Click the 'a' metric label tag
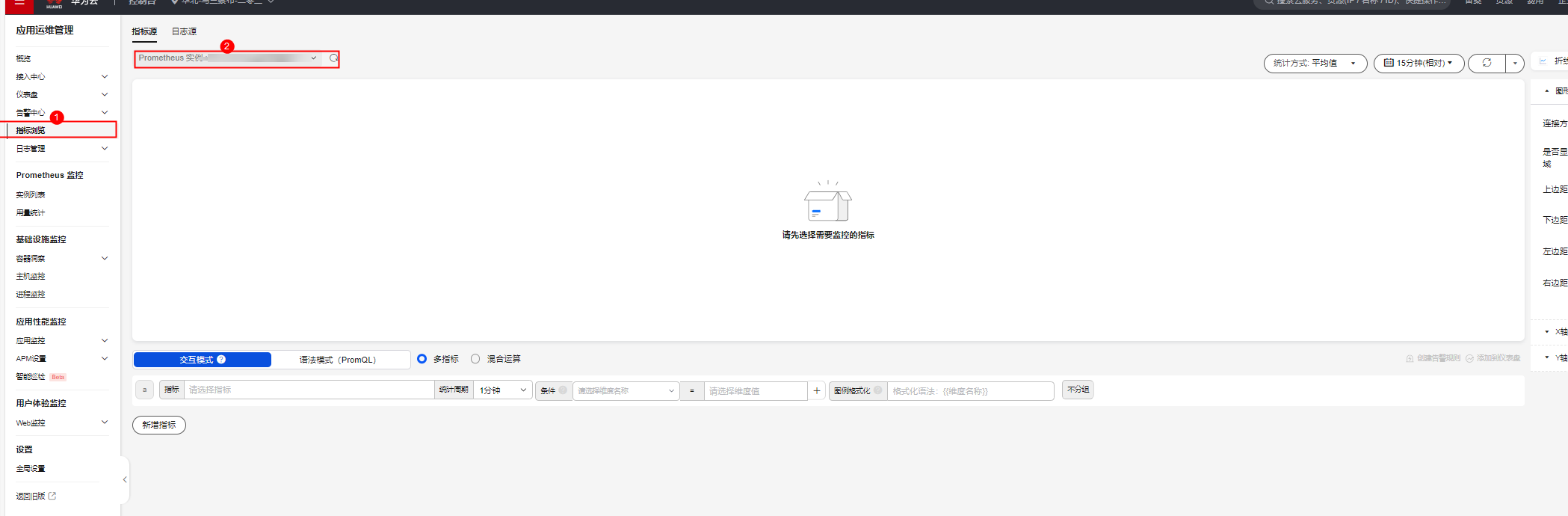 [x=144, y=390]
